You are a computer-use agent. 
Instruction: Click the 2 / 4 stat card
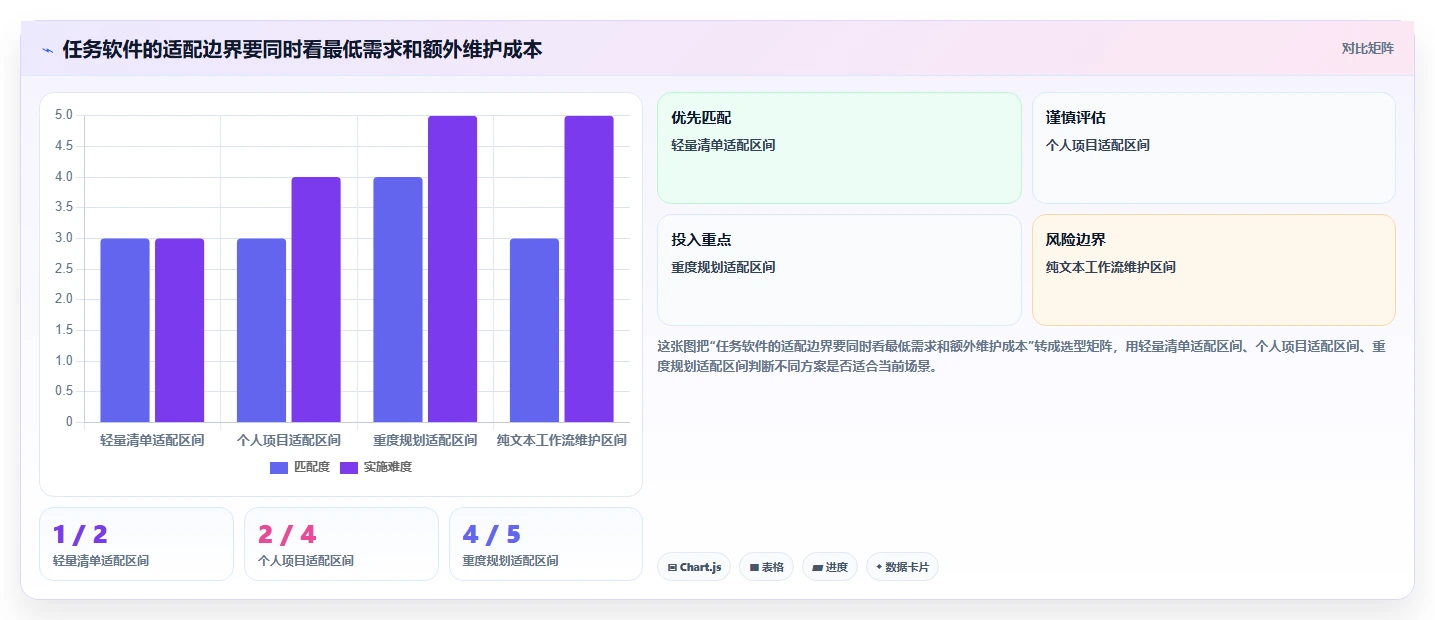pos(341,544)
